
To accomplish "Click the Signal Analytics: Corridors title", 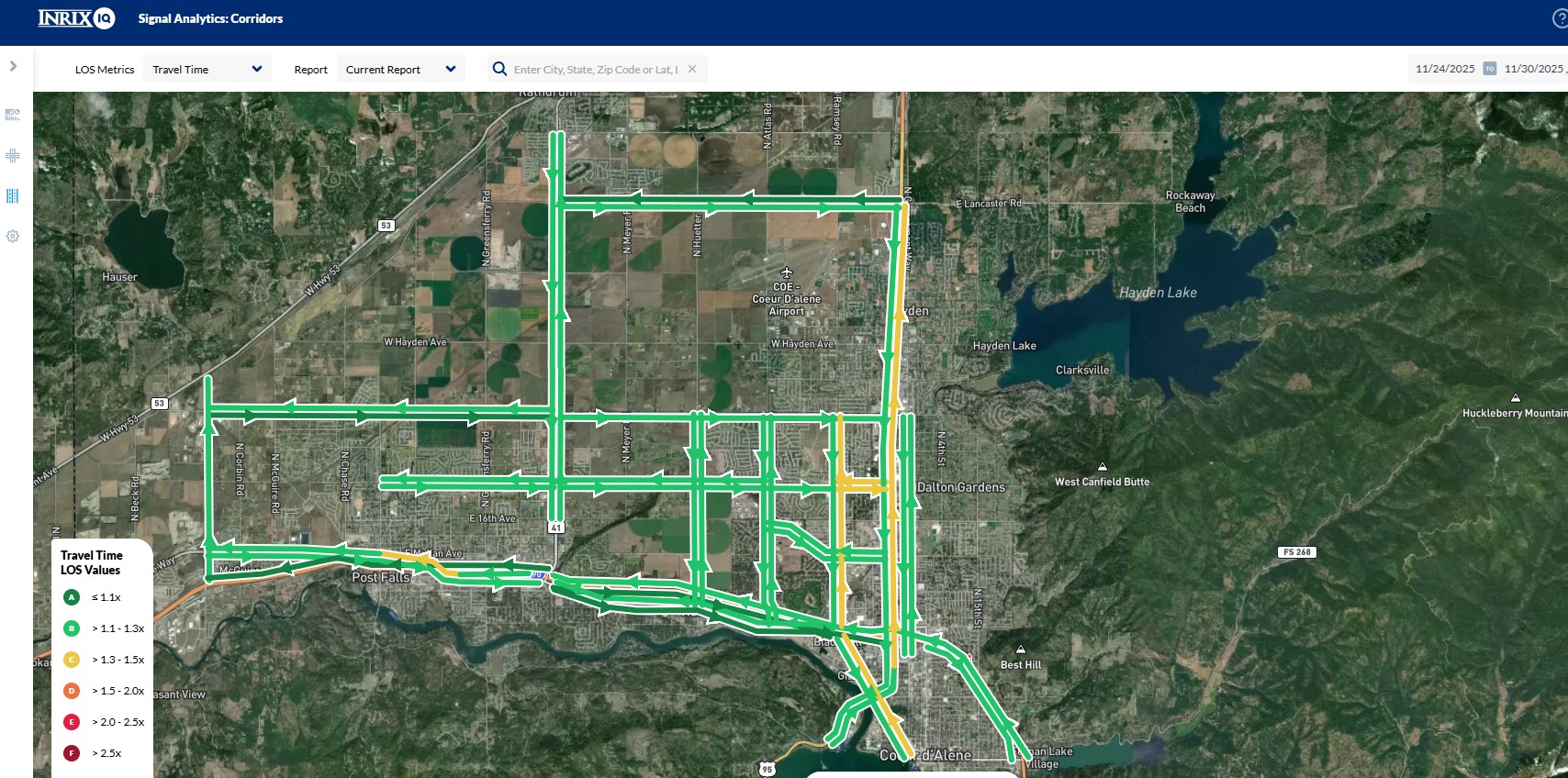I will pyautogui.click(x=210, y=18).
